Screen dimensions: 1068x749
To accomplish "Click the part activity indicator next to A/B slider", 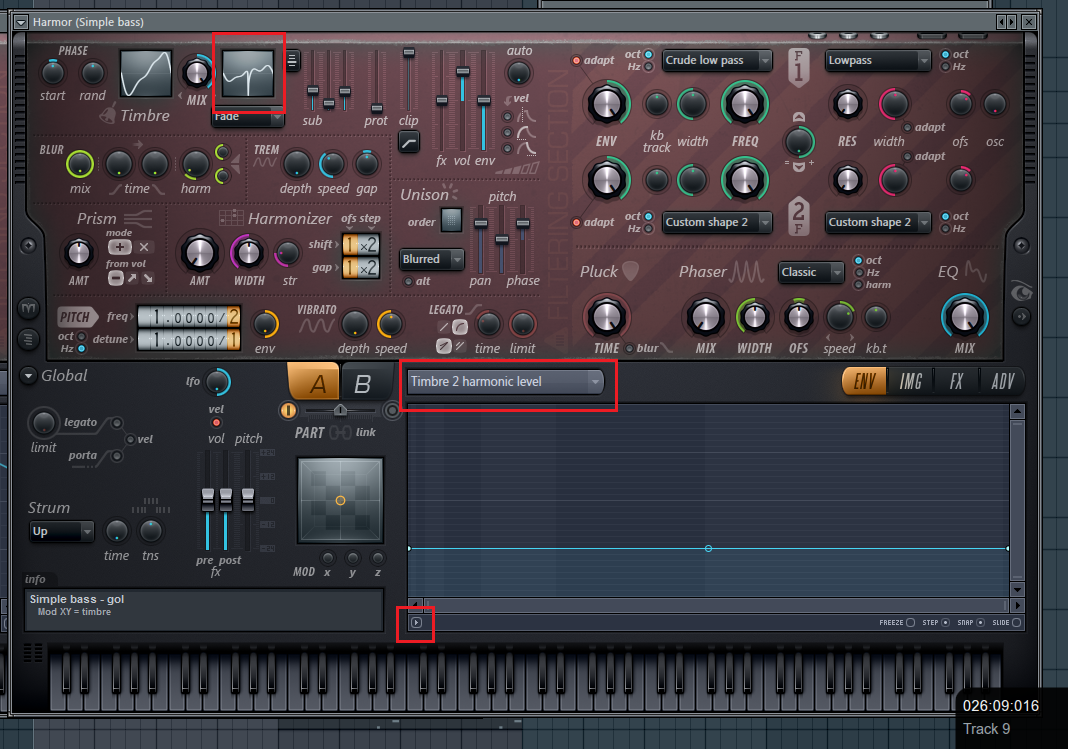I will point(288,410).
